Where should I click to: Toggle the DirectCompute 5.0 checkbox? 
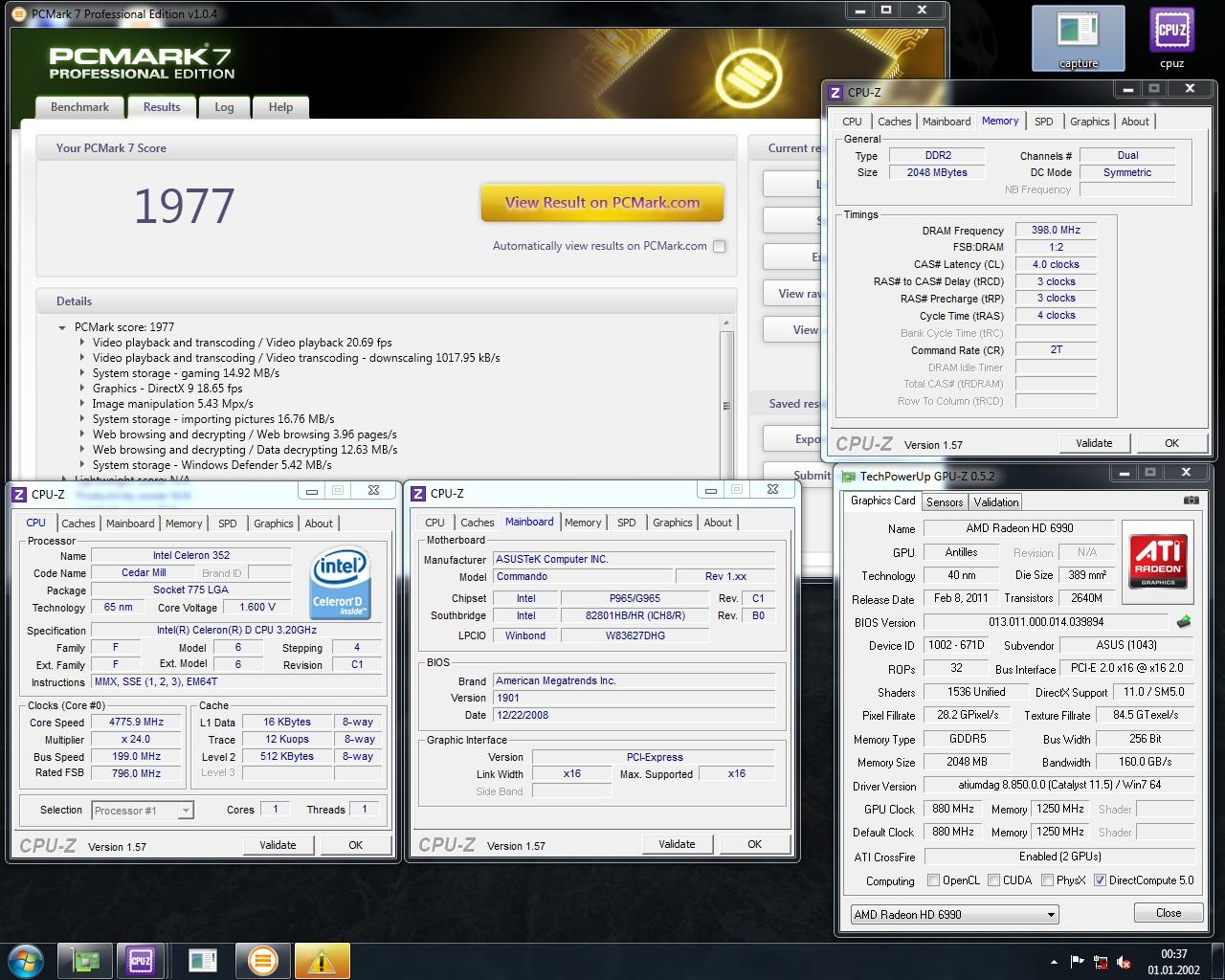pos(1100,880)
